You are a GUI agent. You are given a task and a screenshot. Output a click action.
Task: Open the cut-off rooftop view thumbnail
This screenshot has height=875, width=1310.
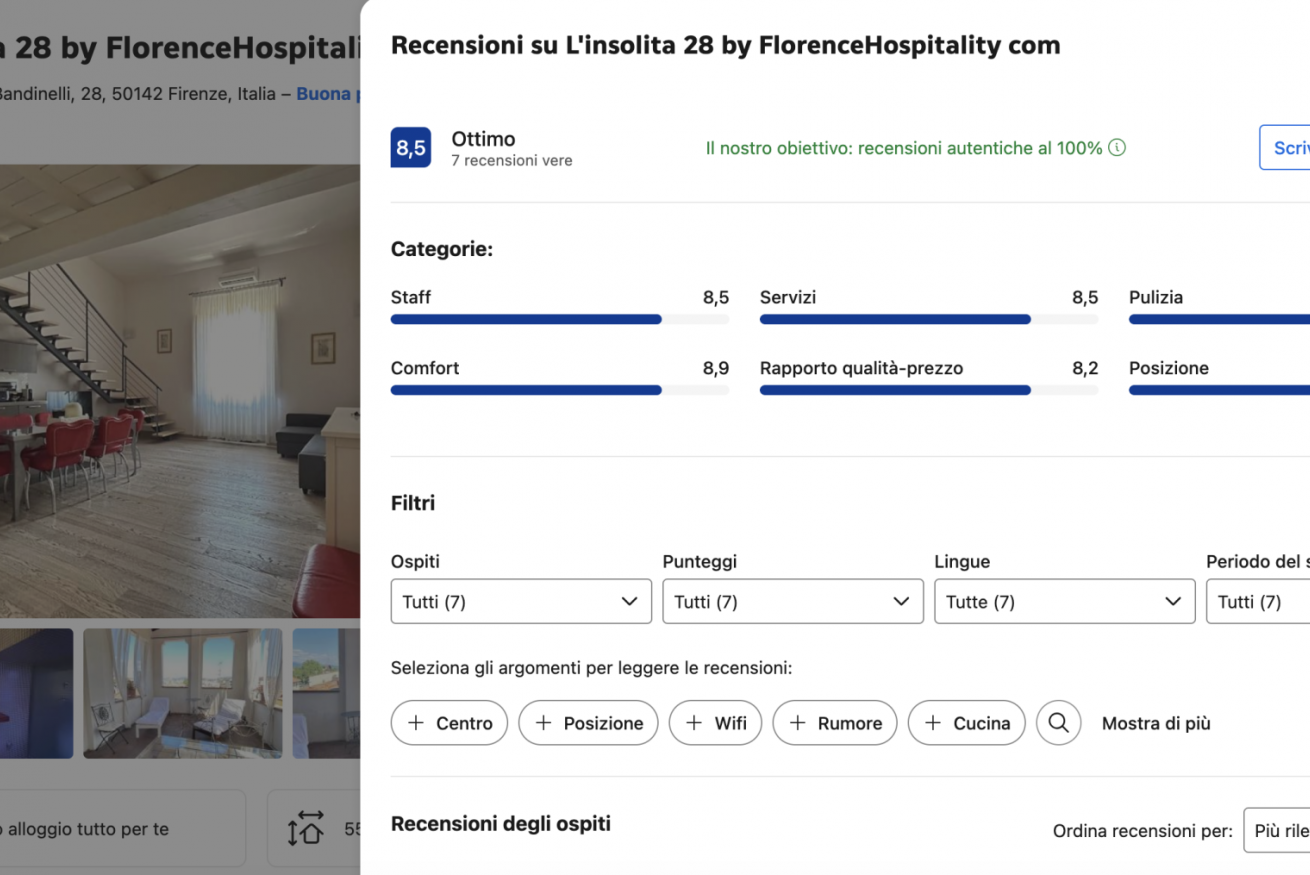326,693
